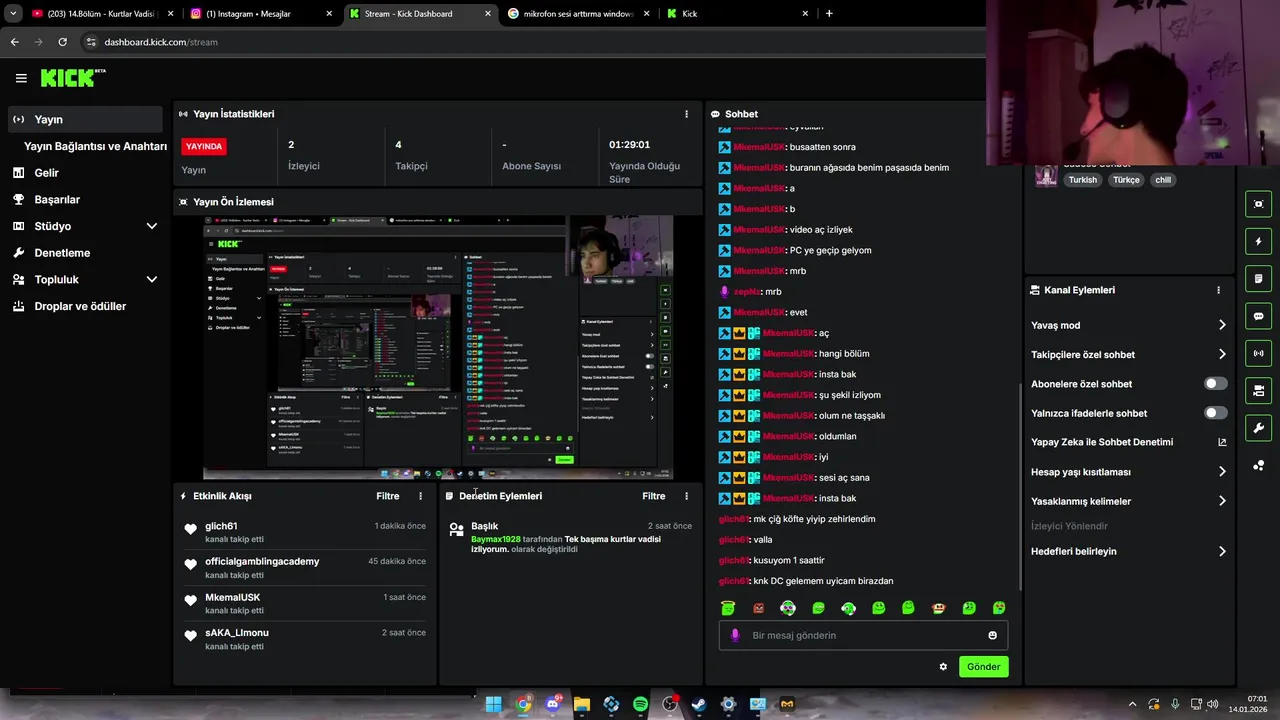The image size is (1280, 720).
Task: Open Droplar ve ödüller in sidebar
Action: 85,306
